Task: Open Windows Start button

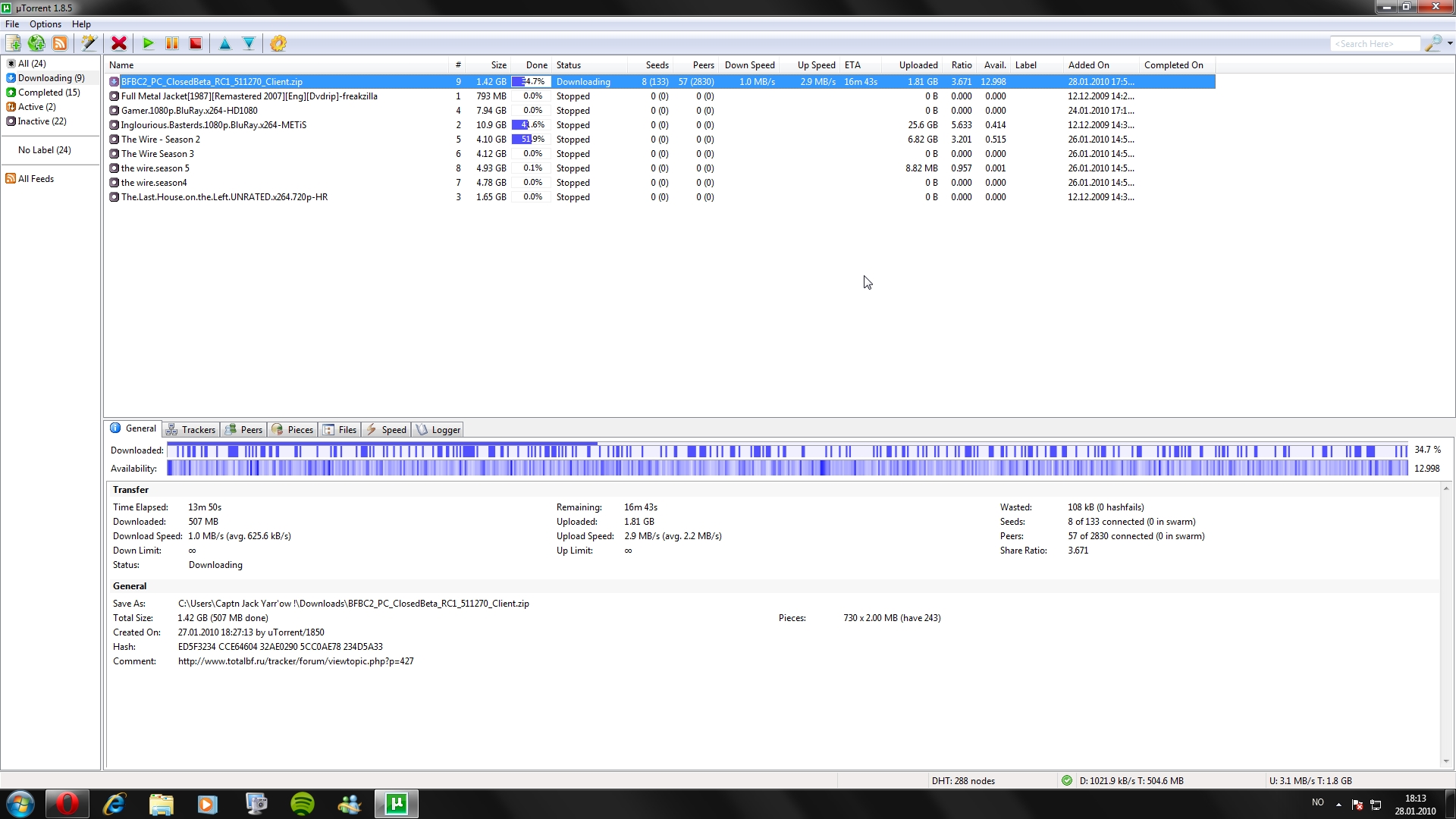Action: [20, 804]
